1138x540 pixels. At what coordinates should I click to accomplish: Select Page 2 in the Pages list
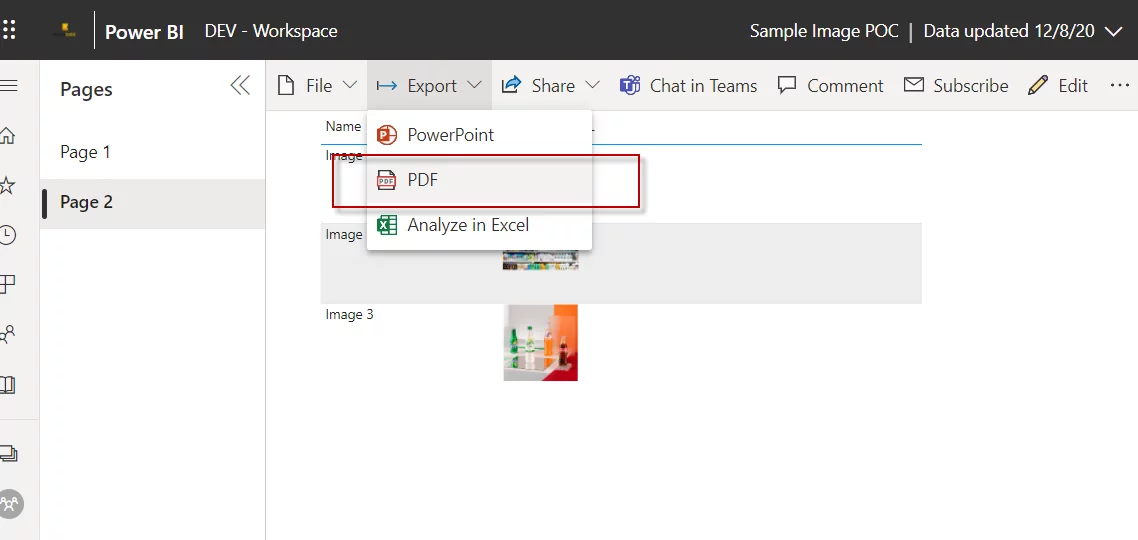click(x=152, y=202)
